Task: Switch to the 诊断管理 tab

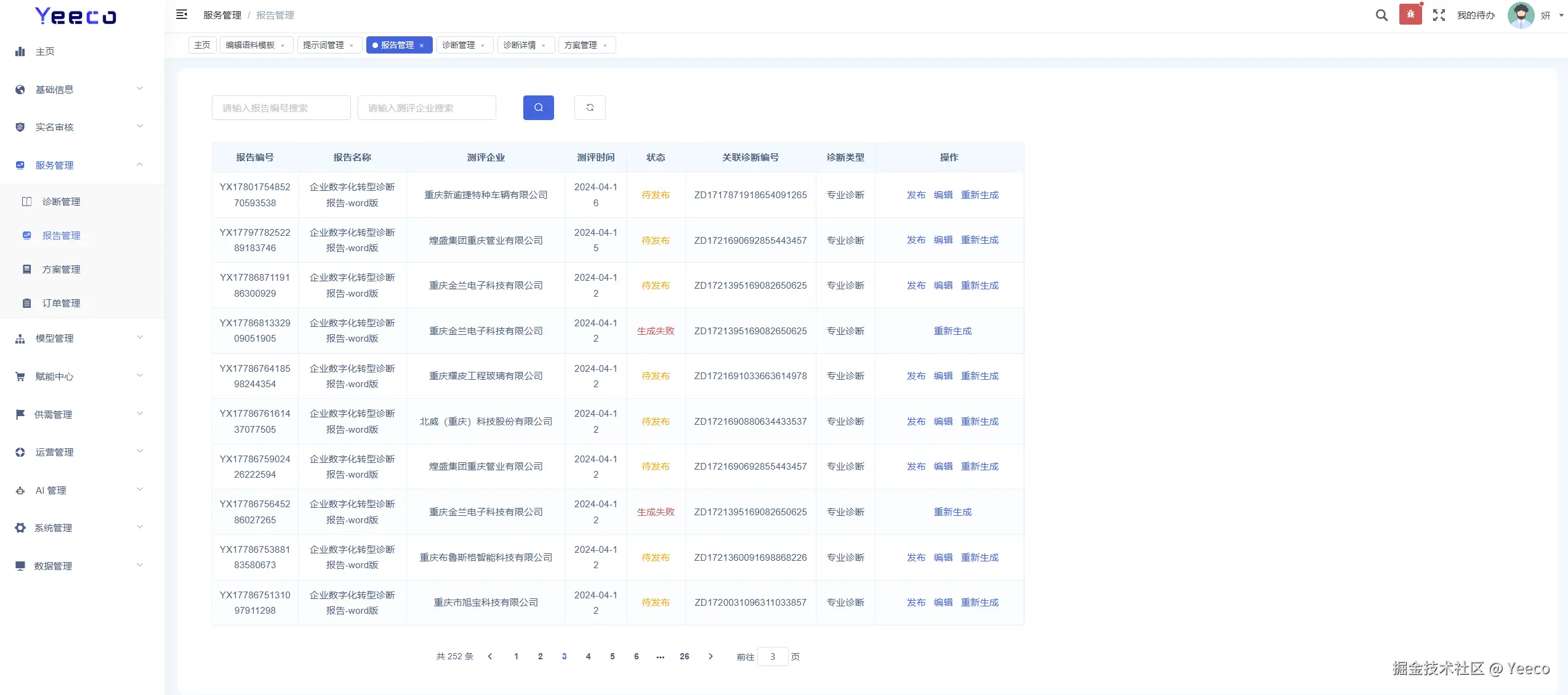Action: (458, 46)
